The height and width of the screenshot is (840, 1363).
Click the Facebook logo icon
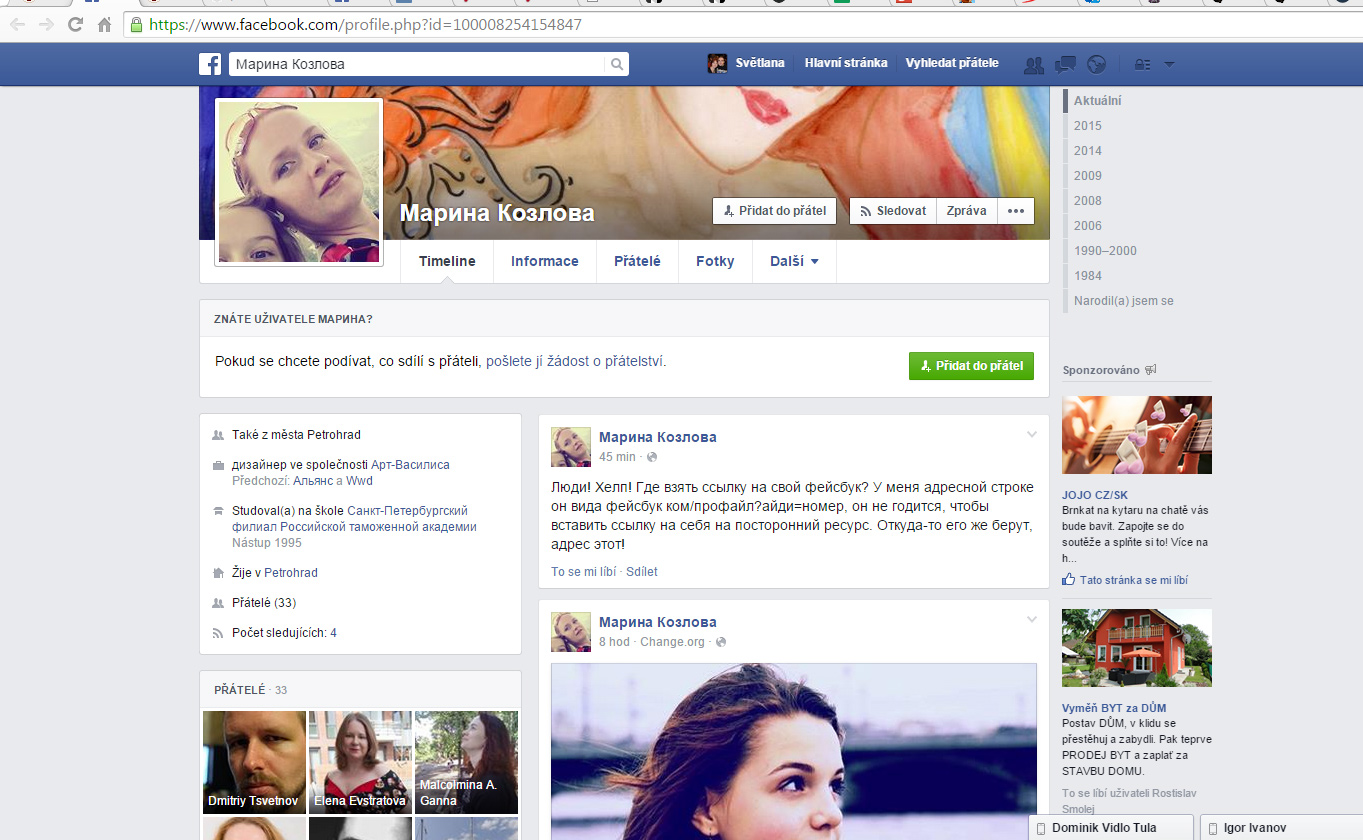(210, 64)
